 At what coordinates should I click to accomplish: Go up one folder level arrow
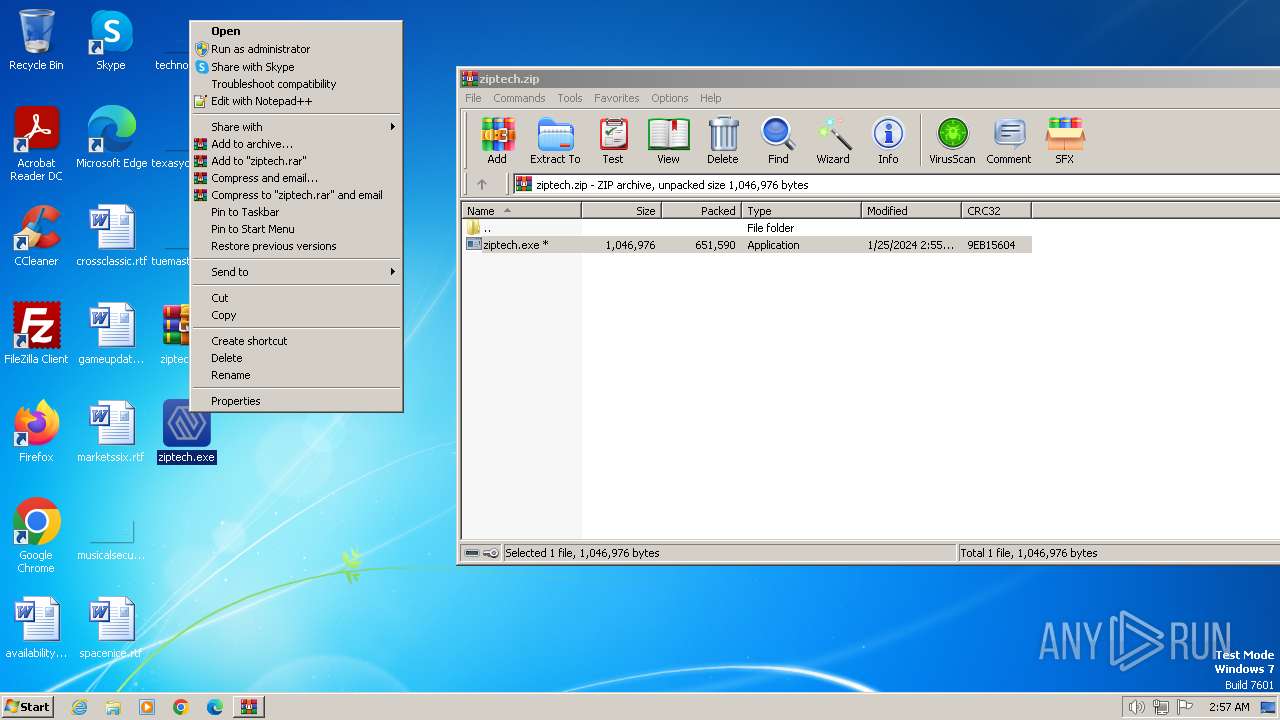(482, 184)
